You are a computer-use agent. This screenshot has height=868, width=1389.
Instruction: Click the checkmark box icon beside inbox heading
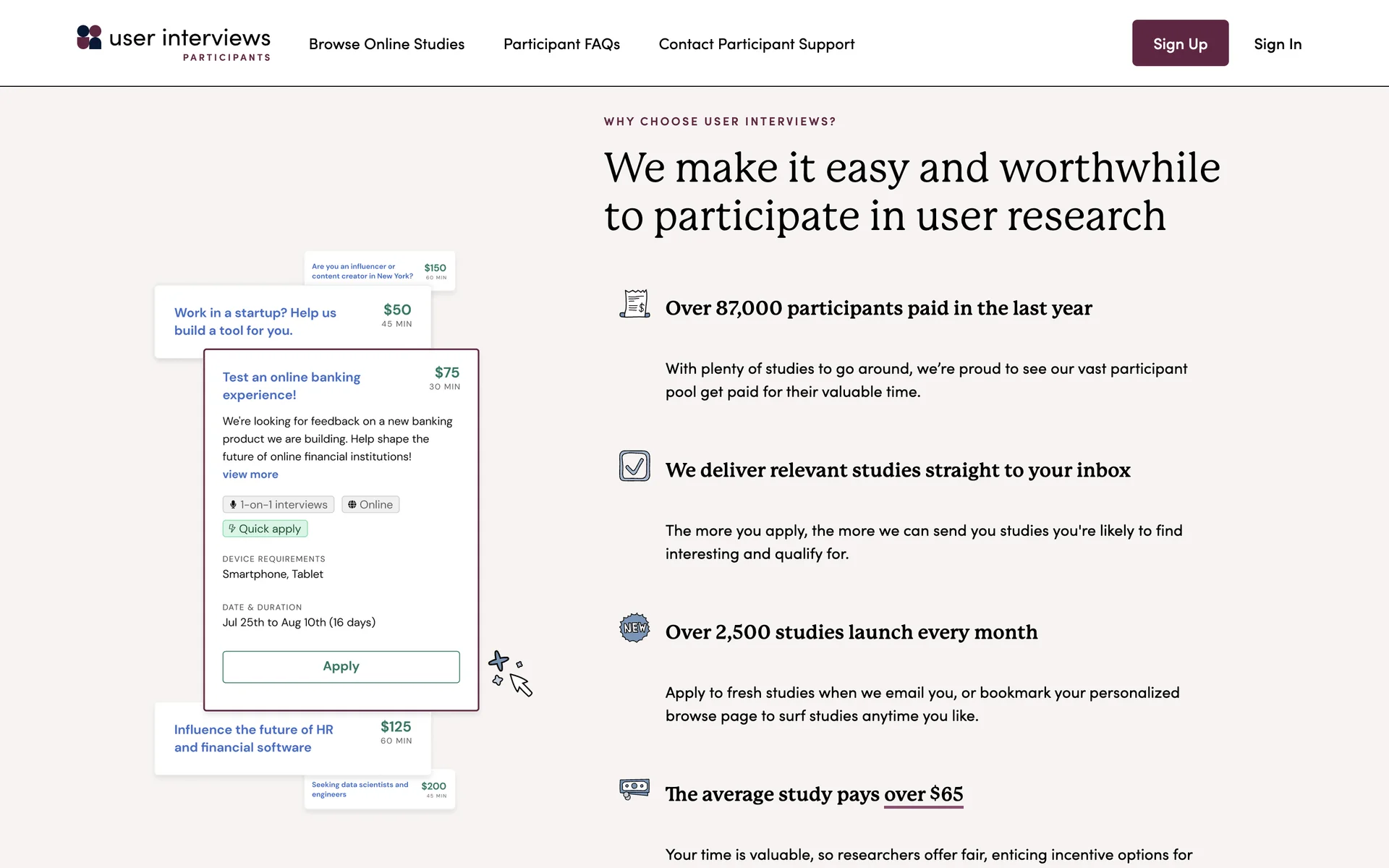point(634,466)
